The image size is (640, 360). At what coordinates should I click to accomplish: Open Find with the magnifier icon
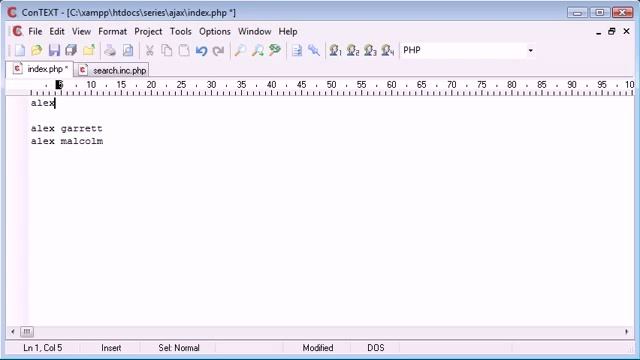(x=240, y=51)
